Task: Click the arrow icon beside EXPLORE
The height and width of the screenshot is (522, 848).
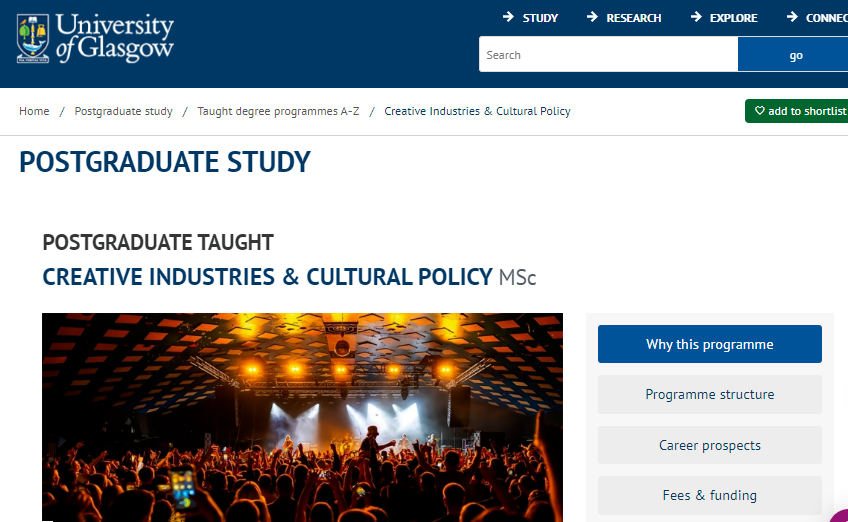Action: point(695,17)
